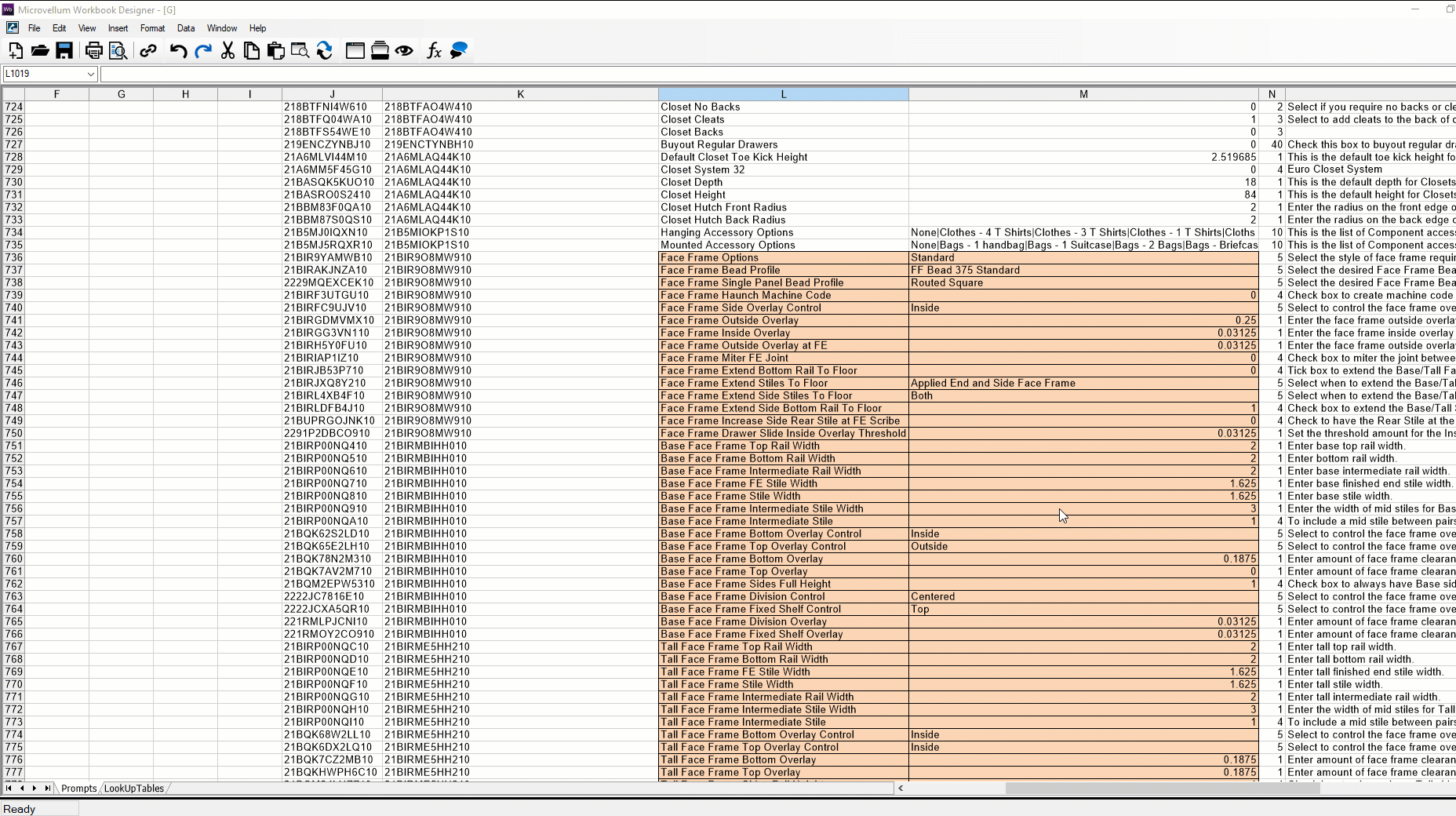Screen dimensions: 1456x816
Task: Click the blue chat bubbles icon
Action: tap(459, 51)
